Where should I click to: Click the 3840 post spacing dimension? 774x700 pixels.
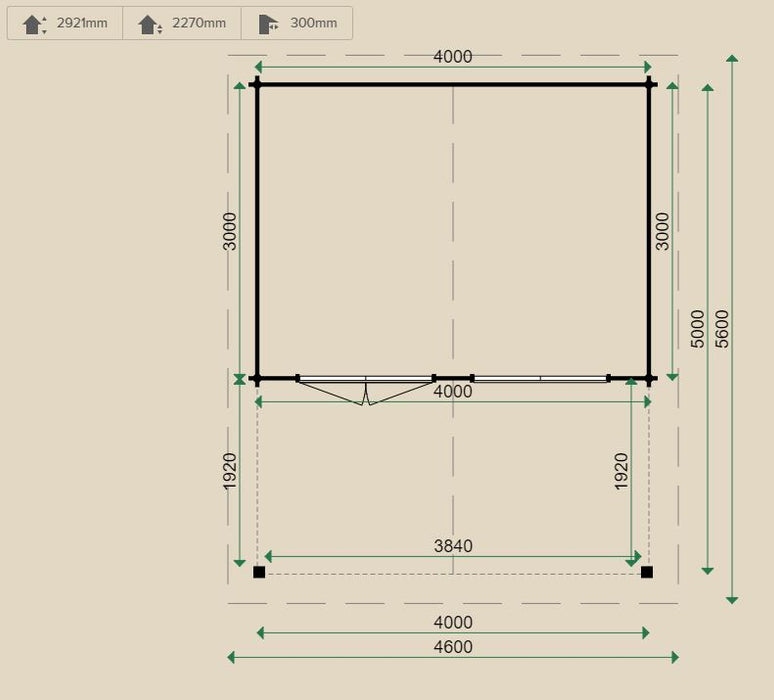click(x=452, y=546)
